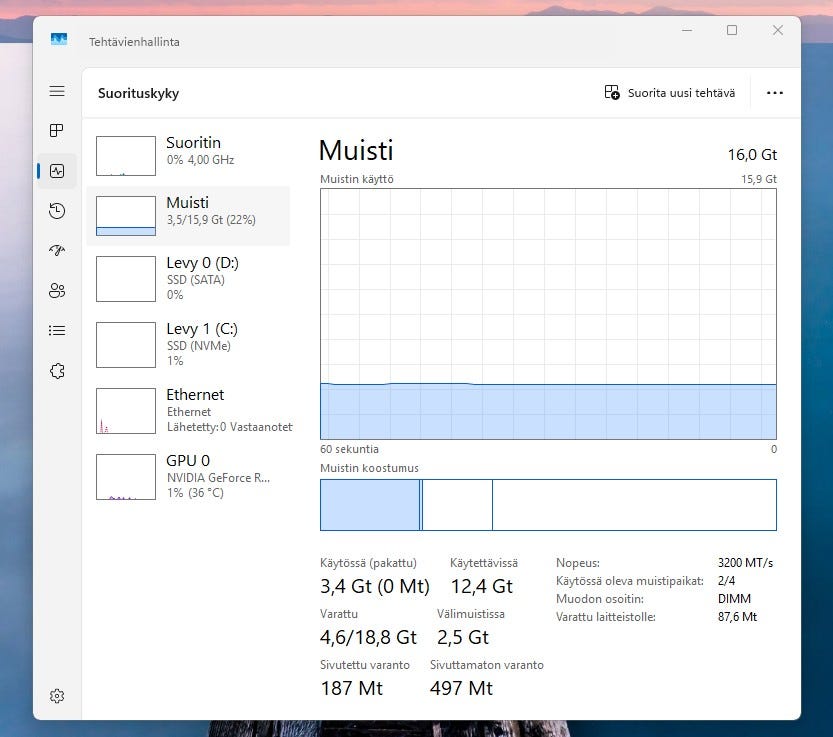Click the 'Muistin käyttö' usage graph
Screen dimensions: 833x737
[x=548, y=313]
